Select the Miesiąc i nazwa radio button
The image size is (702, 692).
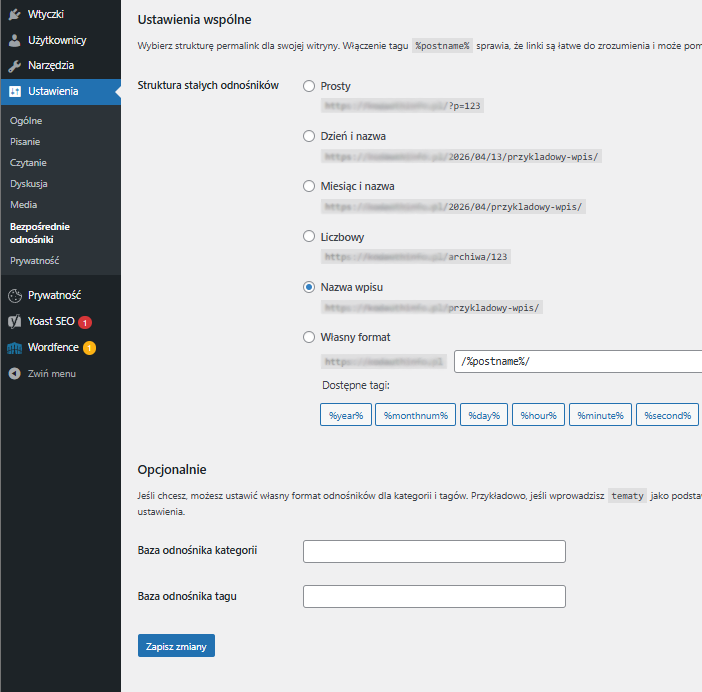click(309, 186)
